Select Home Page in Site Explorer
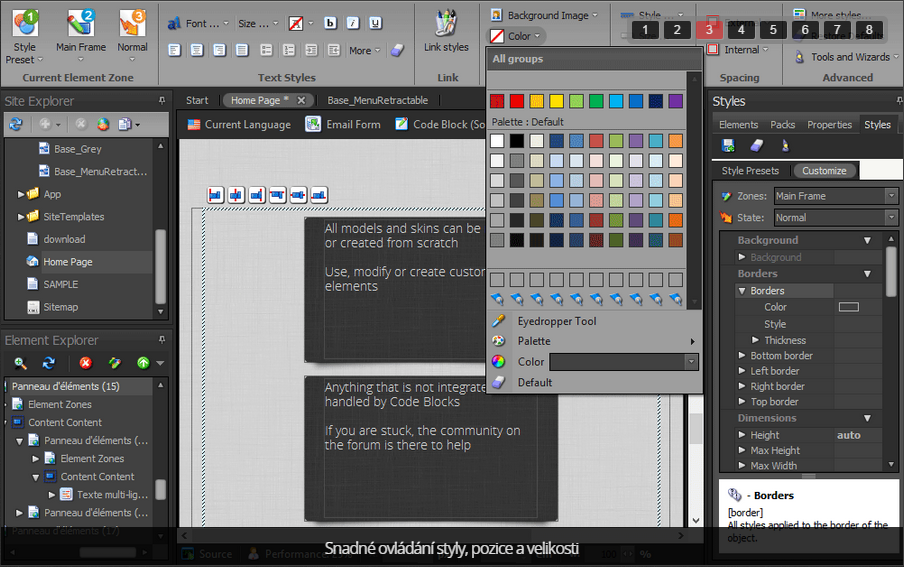The height and width of the screenshot is (567, 904). (x=67, y=262)
